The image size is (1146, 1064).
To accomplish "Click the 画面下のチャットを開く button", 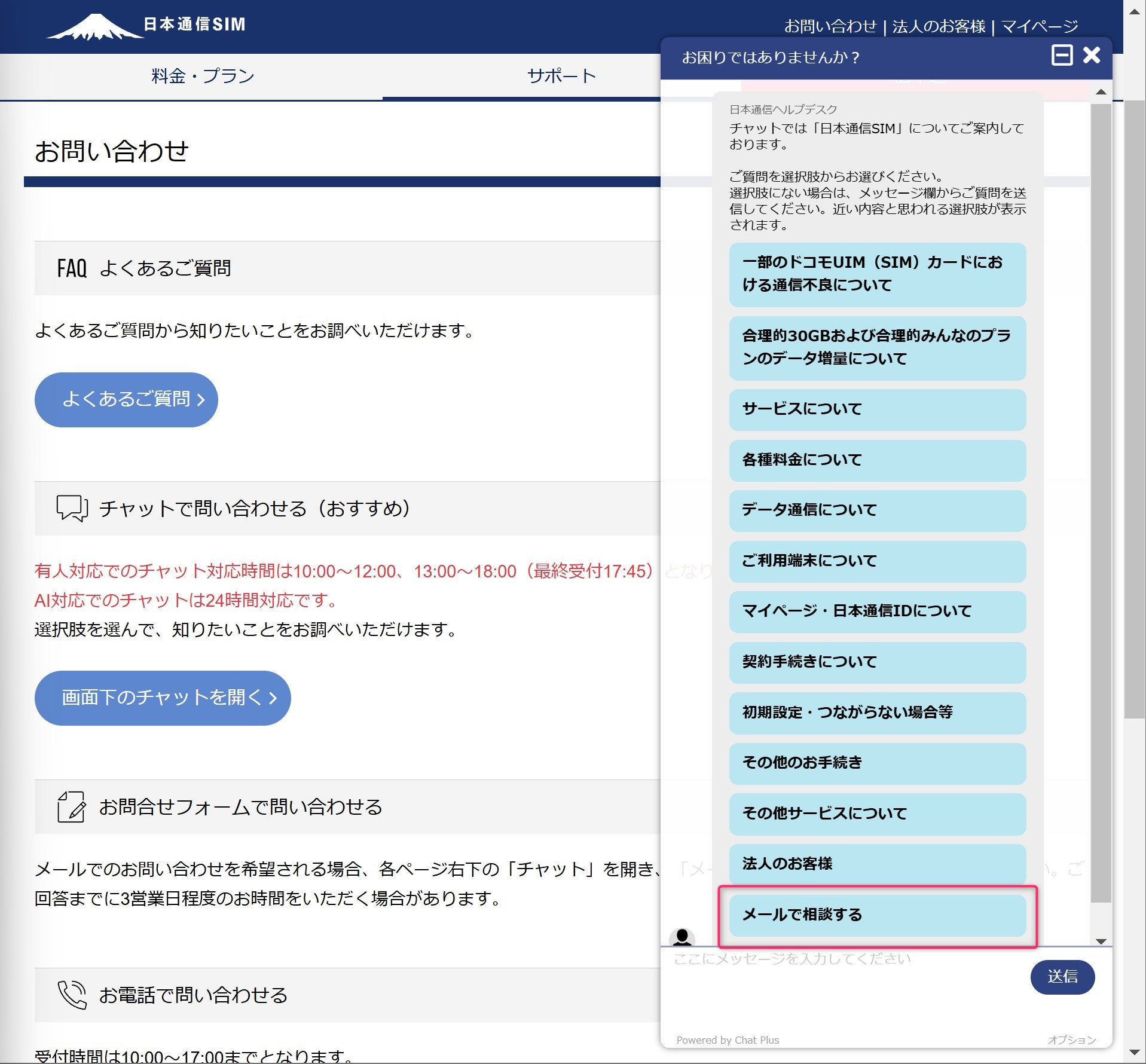I will click(x=163, y=698).
